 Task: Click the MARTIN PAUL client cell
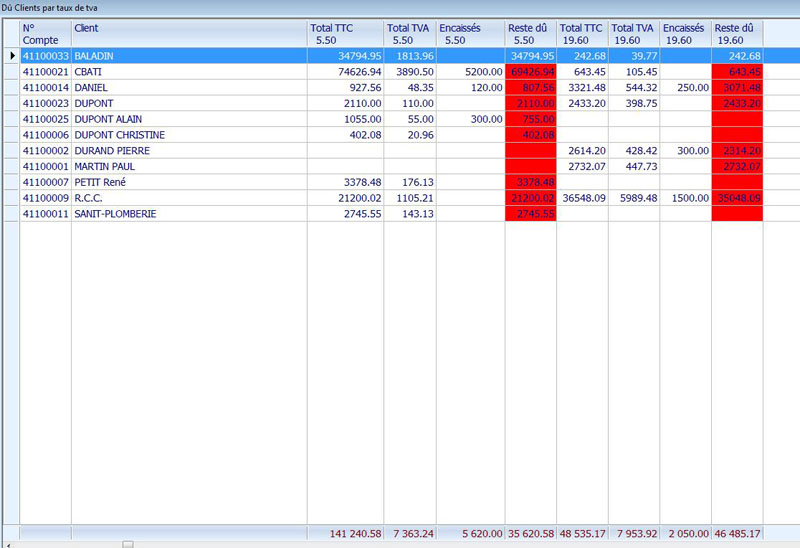point(188,166)
